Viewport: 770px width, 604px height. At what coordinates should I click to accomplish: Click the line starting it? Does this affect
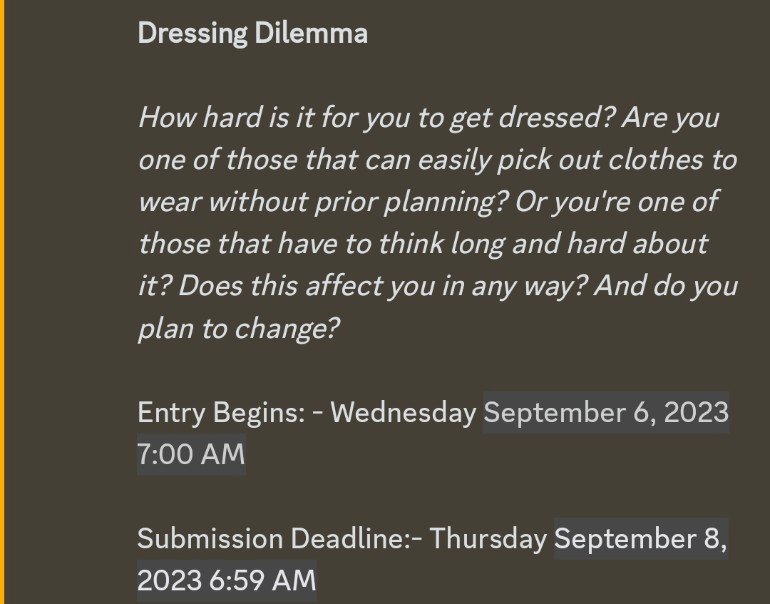(x=438, y=286)
